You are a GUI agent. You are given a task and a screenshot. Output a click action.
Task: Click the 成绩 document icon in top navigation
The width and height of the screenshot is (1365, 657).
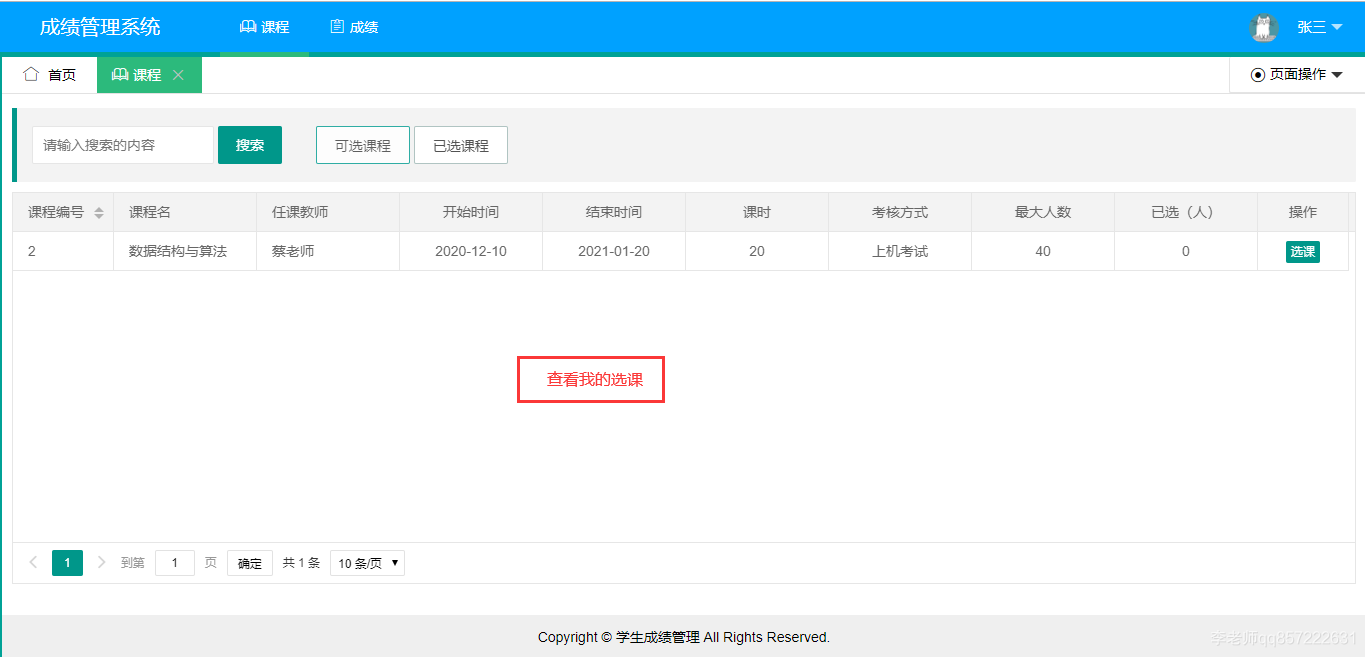point(337,27)
